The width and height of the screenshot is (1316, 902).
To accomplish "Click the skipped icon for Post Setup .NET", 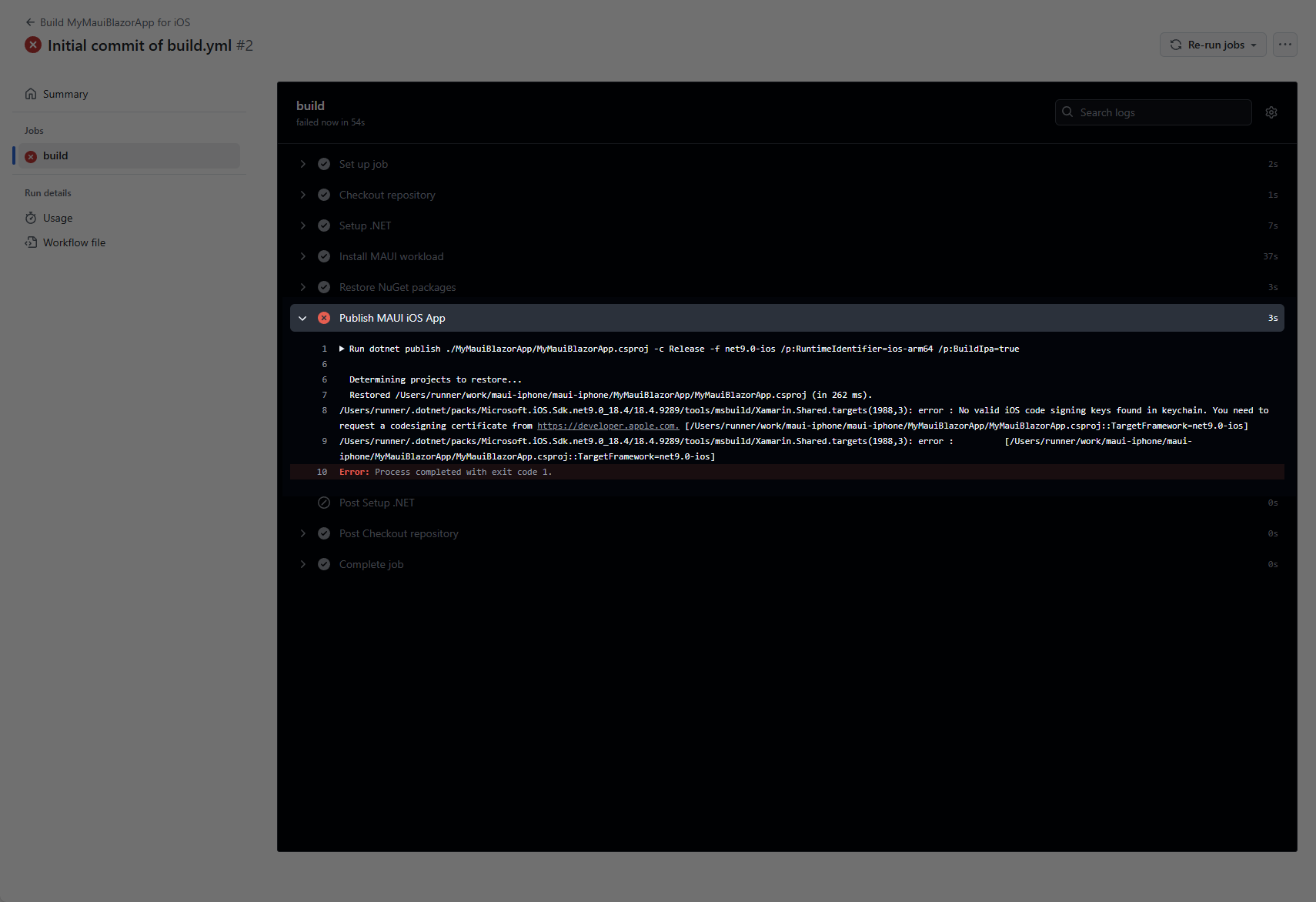I will [324, 503].
